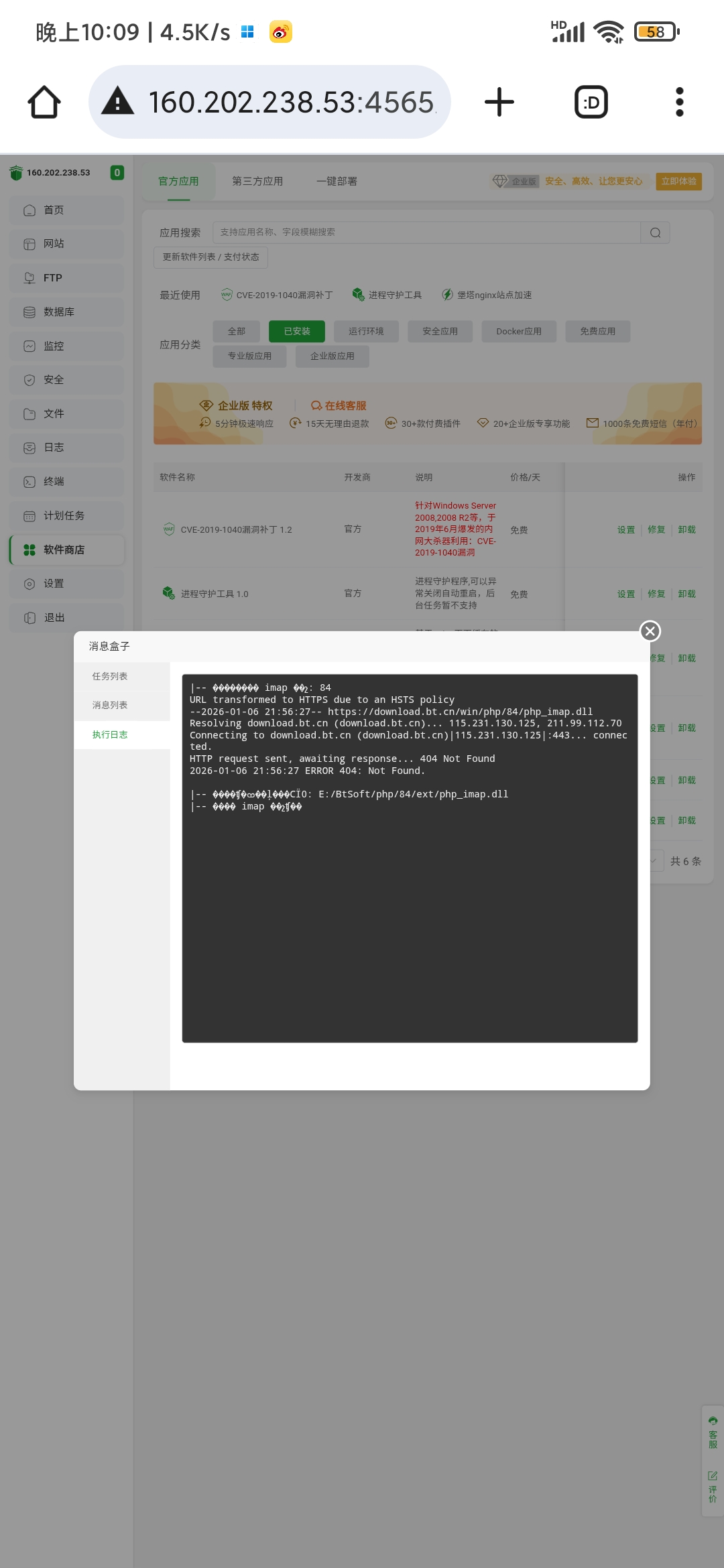Viewport: 724px width, 1568px height.
Task: Open the browser three-dot menu
Action: 680,102
